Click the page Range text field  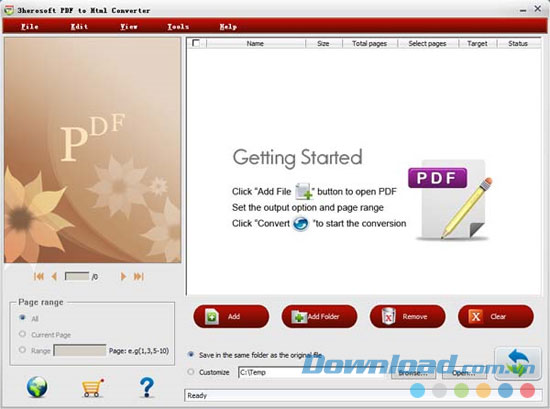tap(80, 350)
